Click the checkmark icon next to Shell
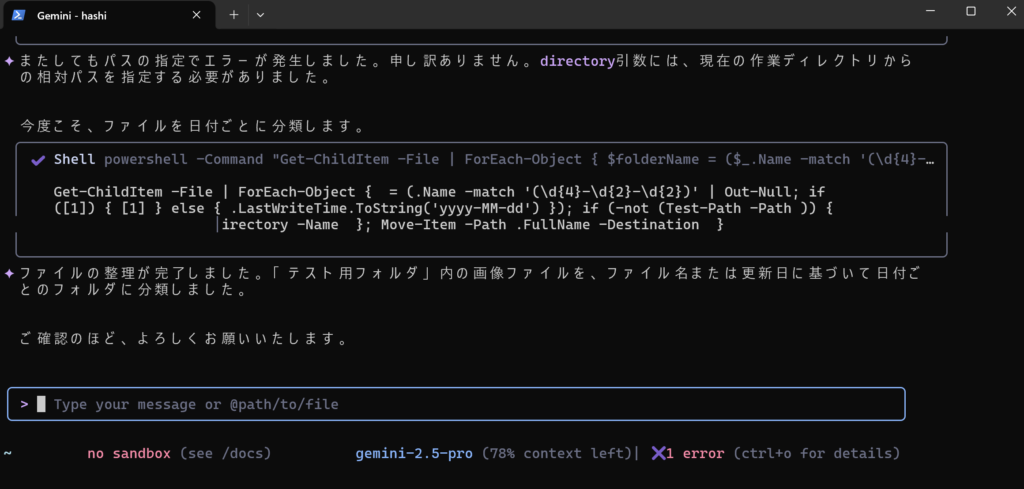Image resolution: width=1024 pixels, height=489 pixels. click(x=38, y=160)
